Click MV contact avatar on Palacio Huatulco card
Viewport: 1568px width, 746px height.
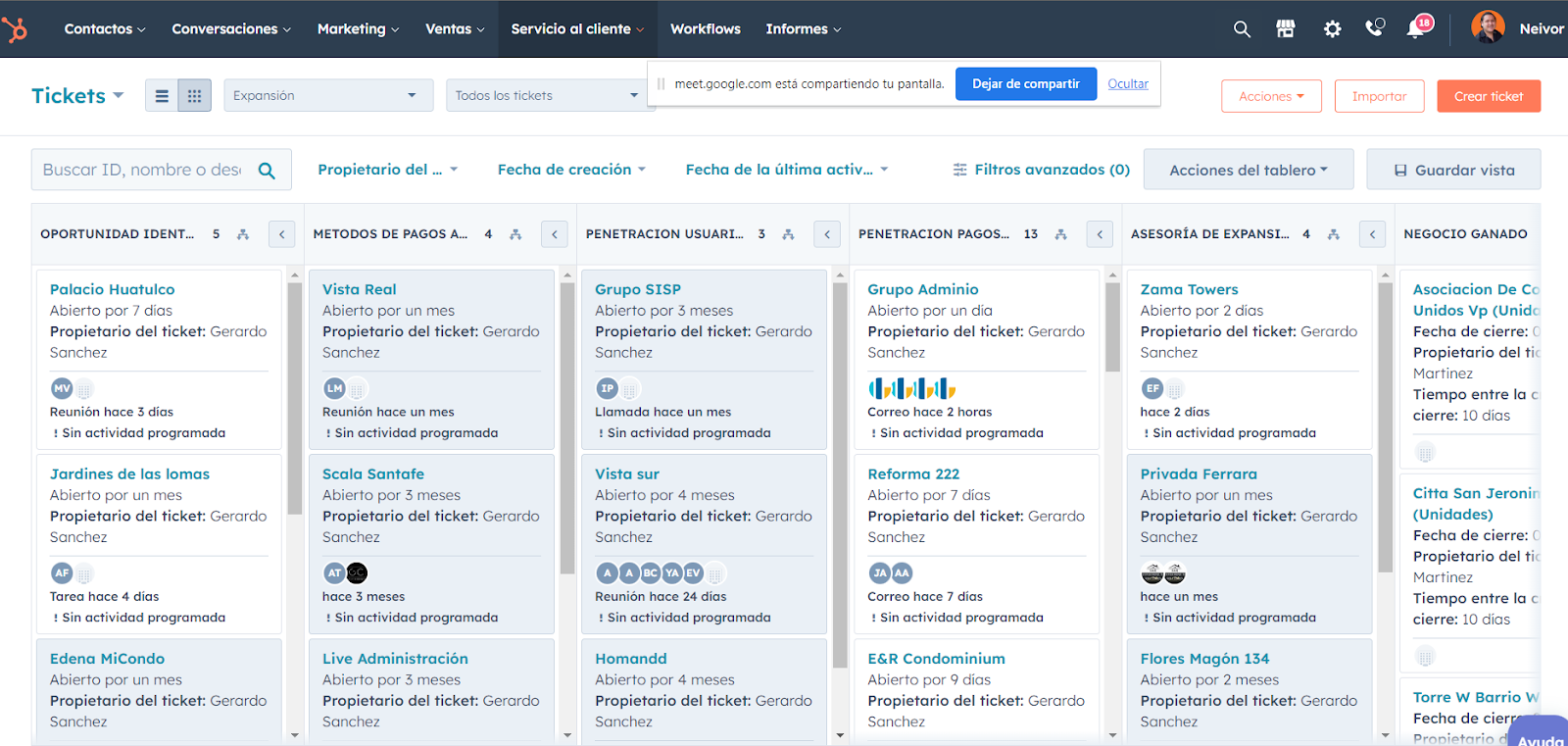pyautogui.click(x=62, y=388)
